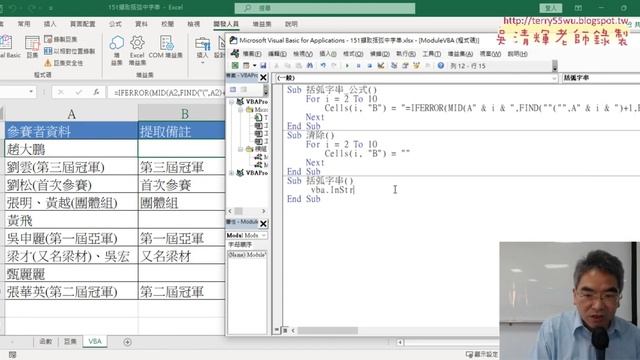This screenshot has width=640, height=360.
Task: Click the Paste icon in VBA toolbar
Action: (298, 66)
